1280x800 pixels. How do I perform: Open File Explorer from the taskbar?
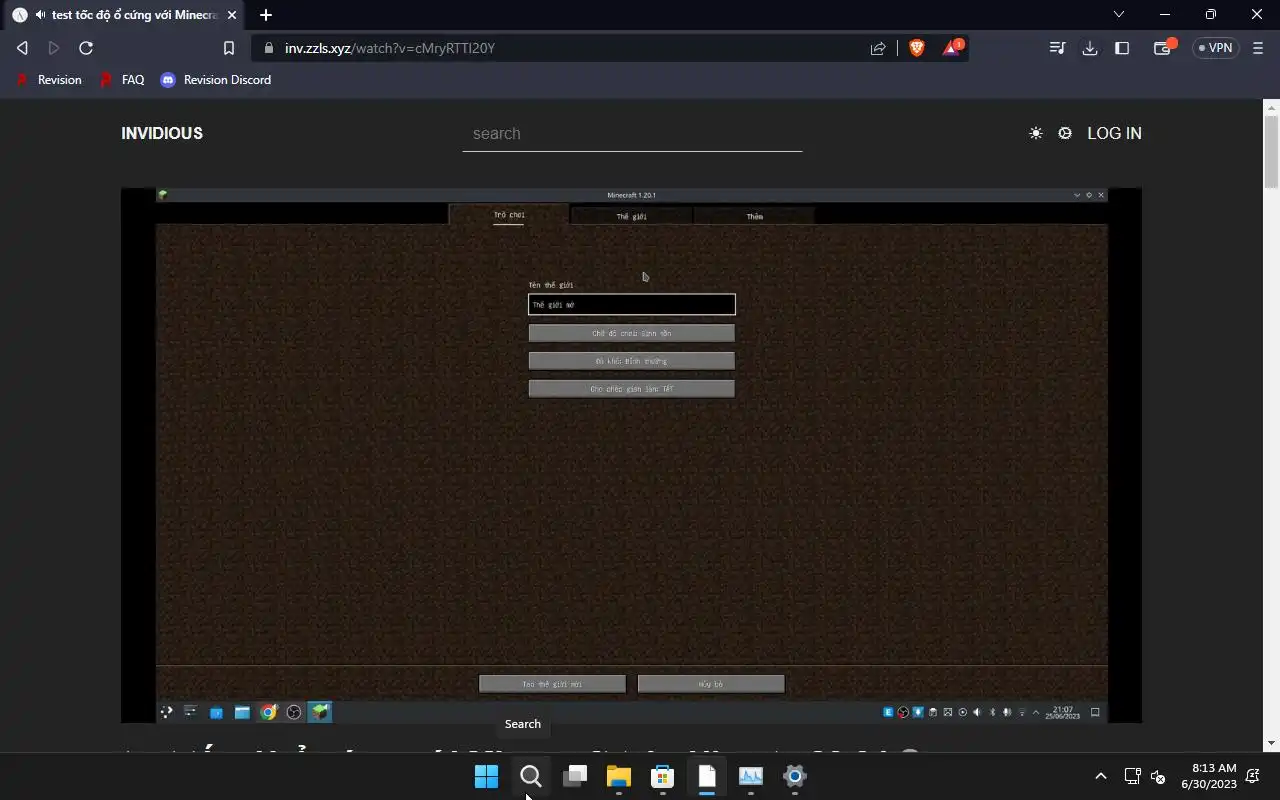(618, 776)
